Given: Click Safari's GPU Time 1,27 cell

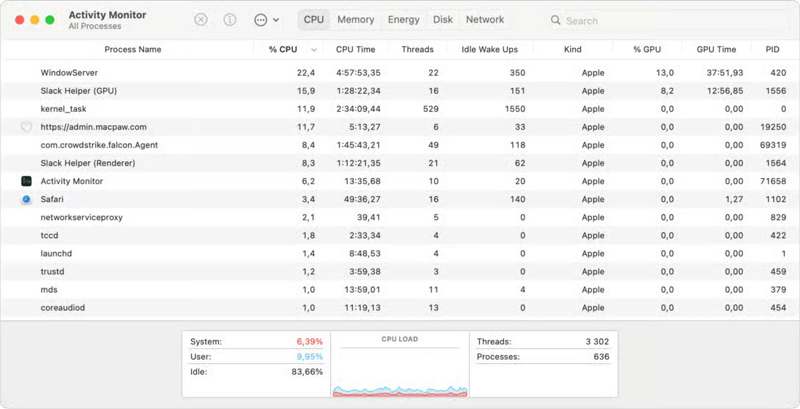Looking at the screenshot, I should tap(734, 199).
